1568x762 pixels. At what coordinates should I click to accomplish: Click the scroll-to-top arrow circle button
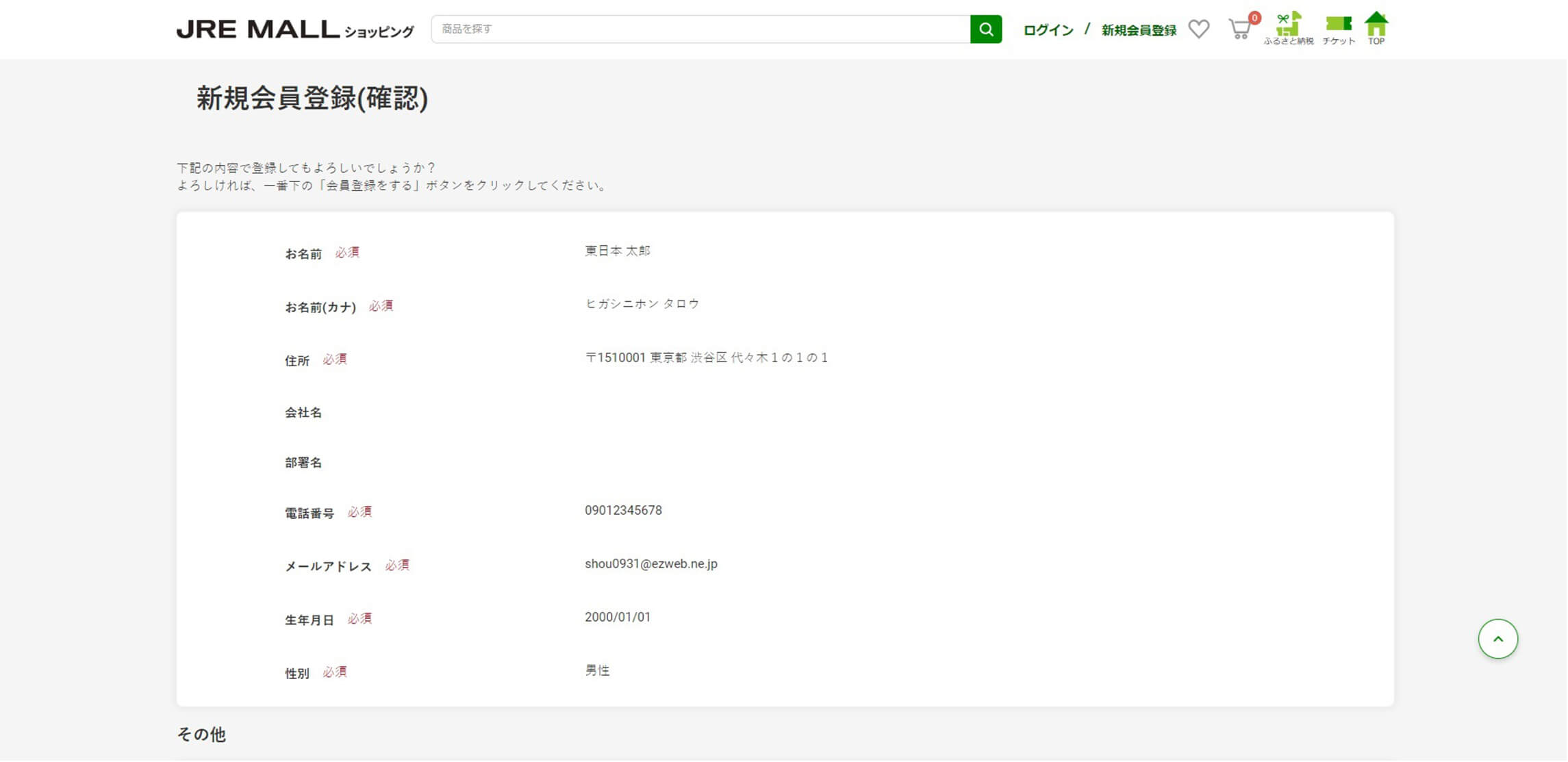tap(1497, 639)
